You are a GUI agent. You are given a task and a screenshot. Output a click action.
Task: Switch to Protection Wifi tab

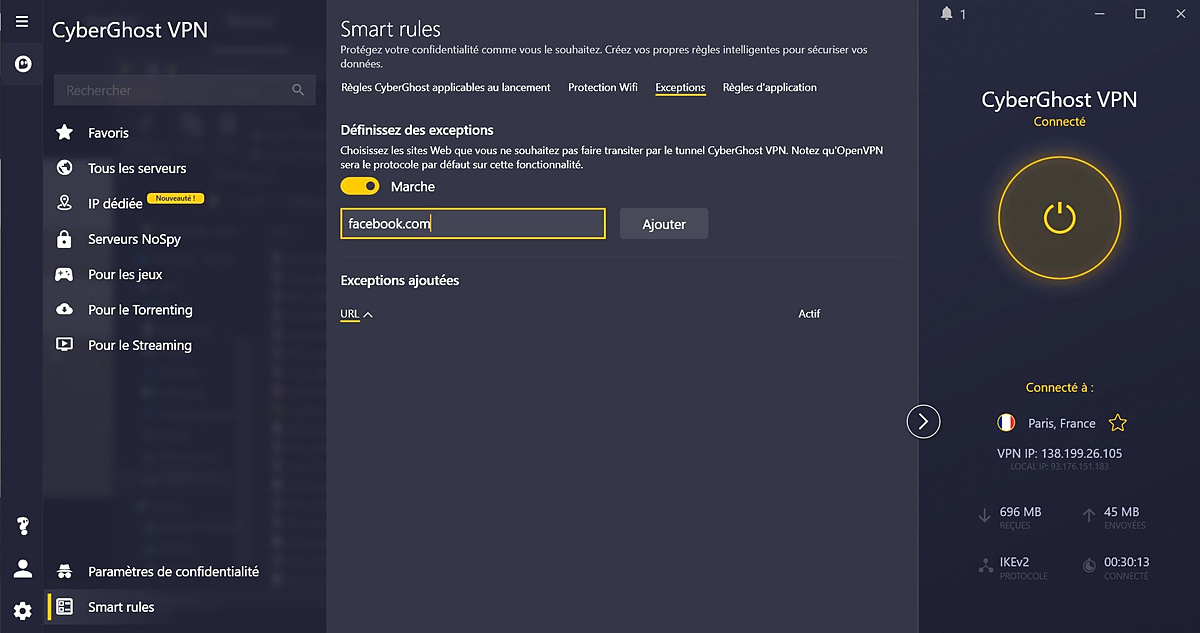point(603,88)
